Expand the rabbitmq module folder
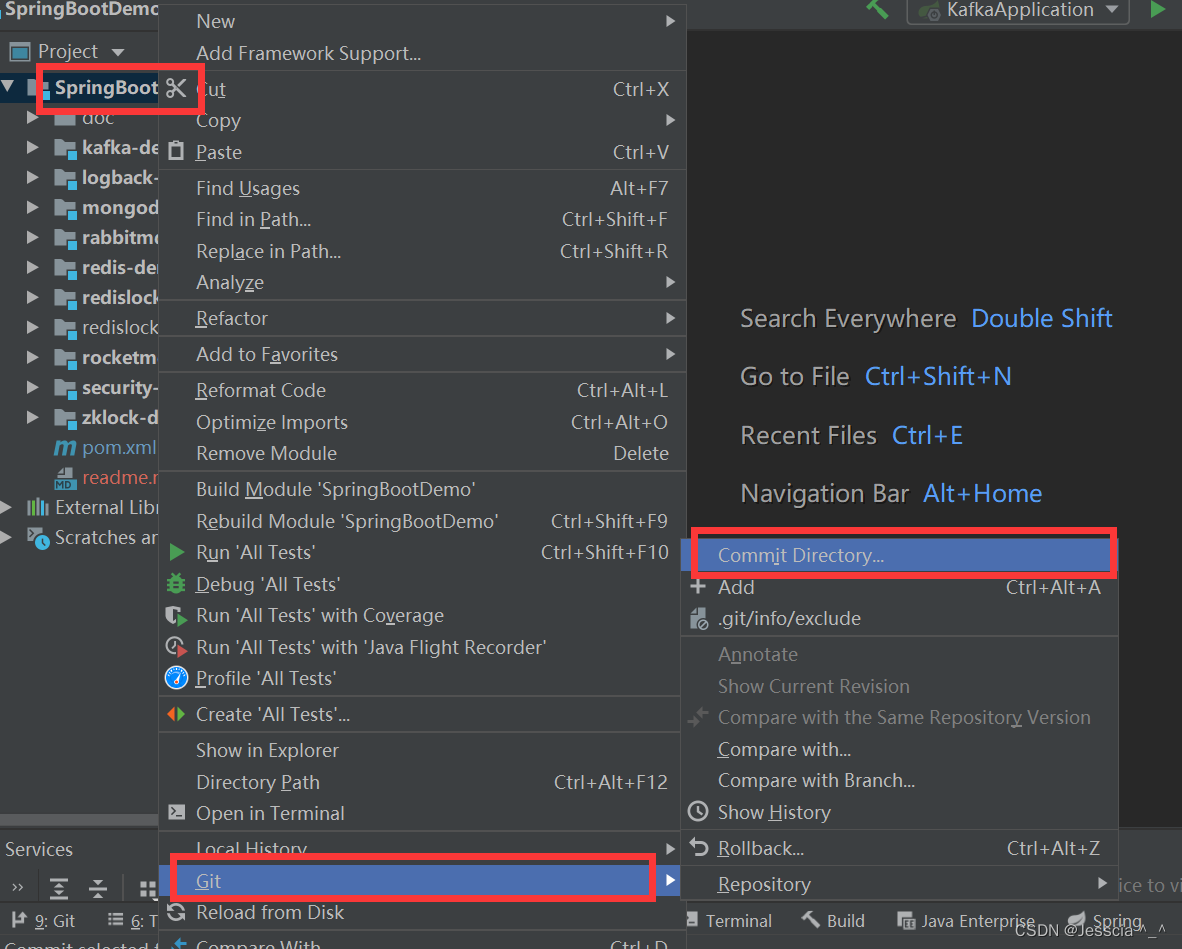 click(x=32, y=237)
